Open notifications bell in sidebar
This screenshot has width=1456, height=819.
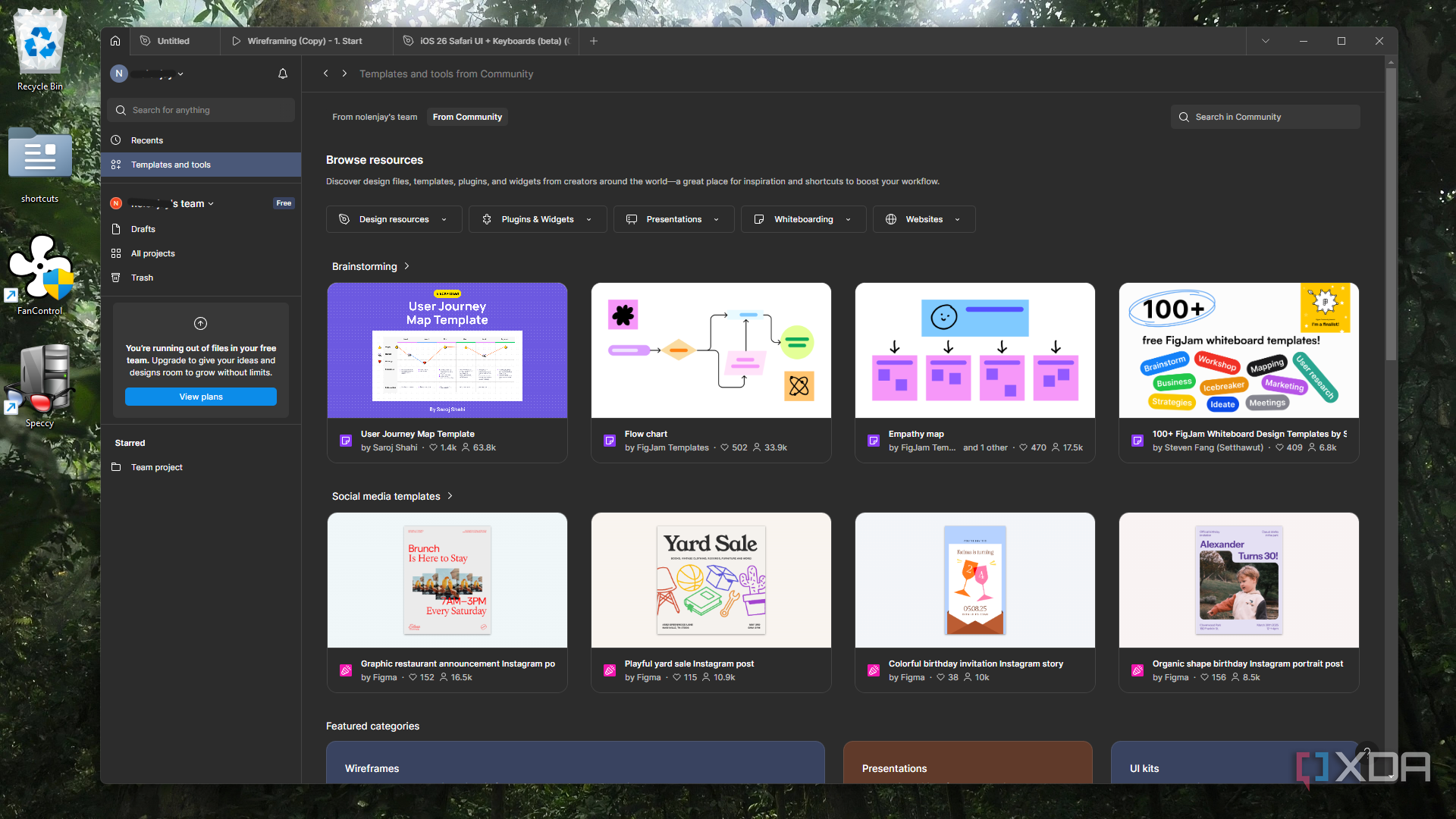click(x=283, y=74)
